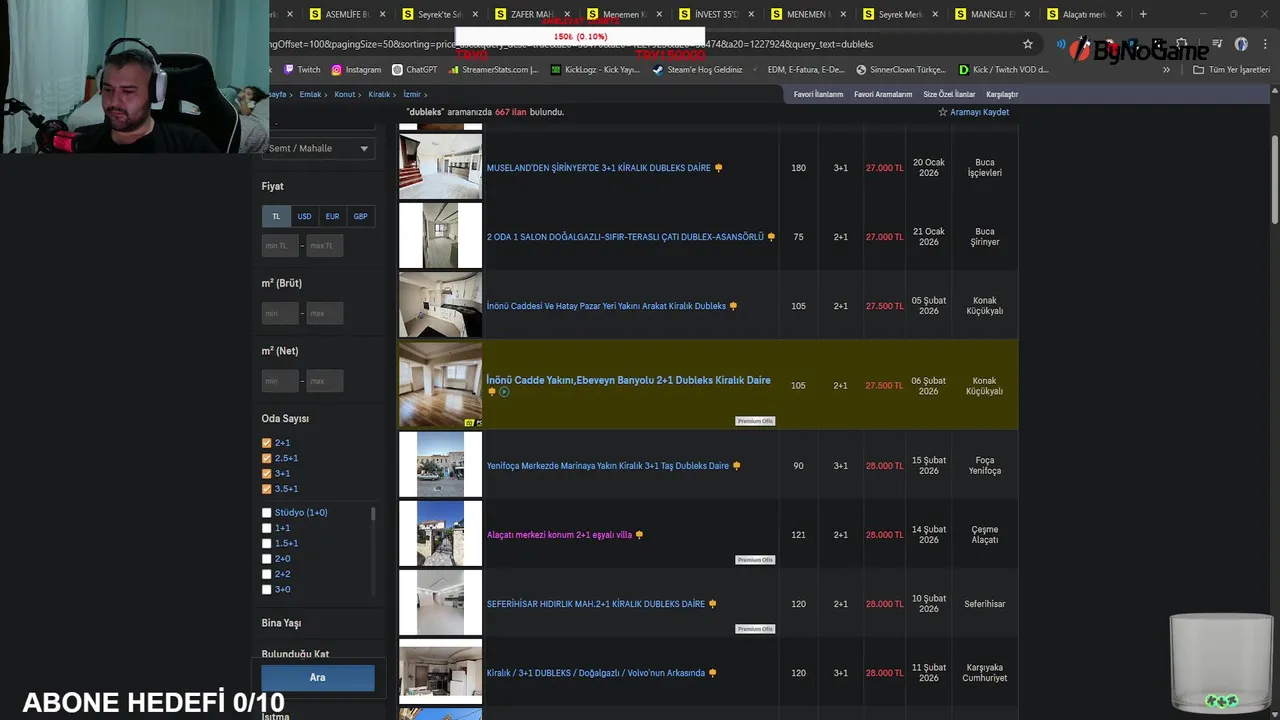Open Favori İlanlarım link
Image resolution: width=1280 pixels, height=720 pixels.
(818, 94)
